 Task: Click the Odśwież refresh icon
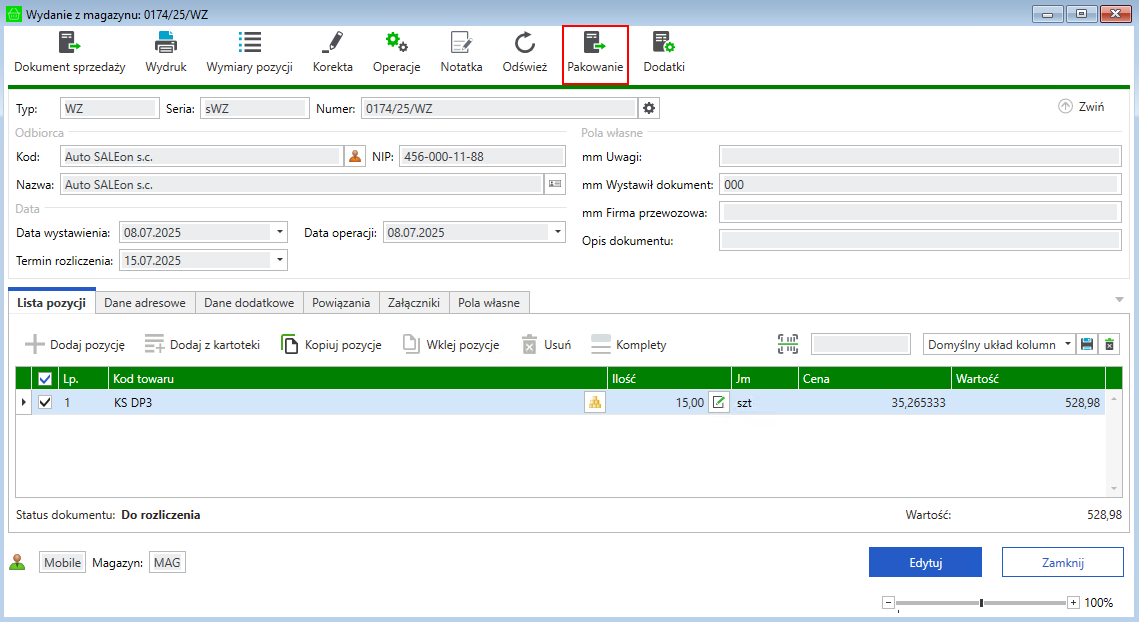524,44
